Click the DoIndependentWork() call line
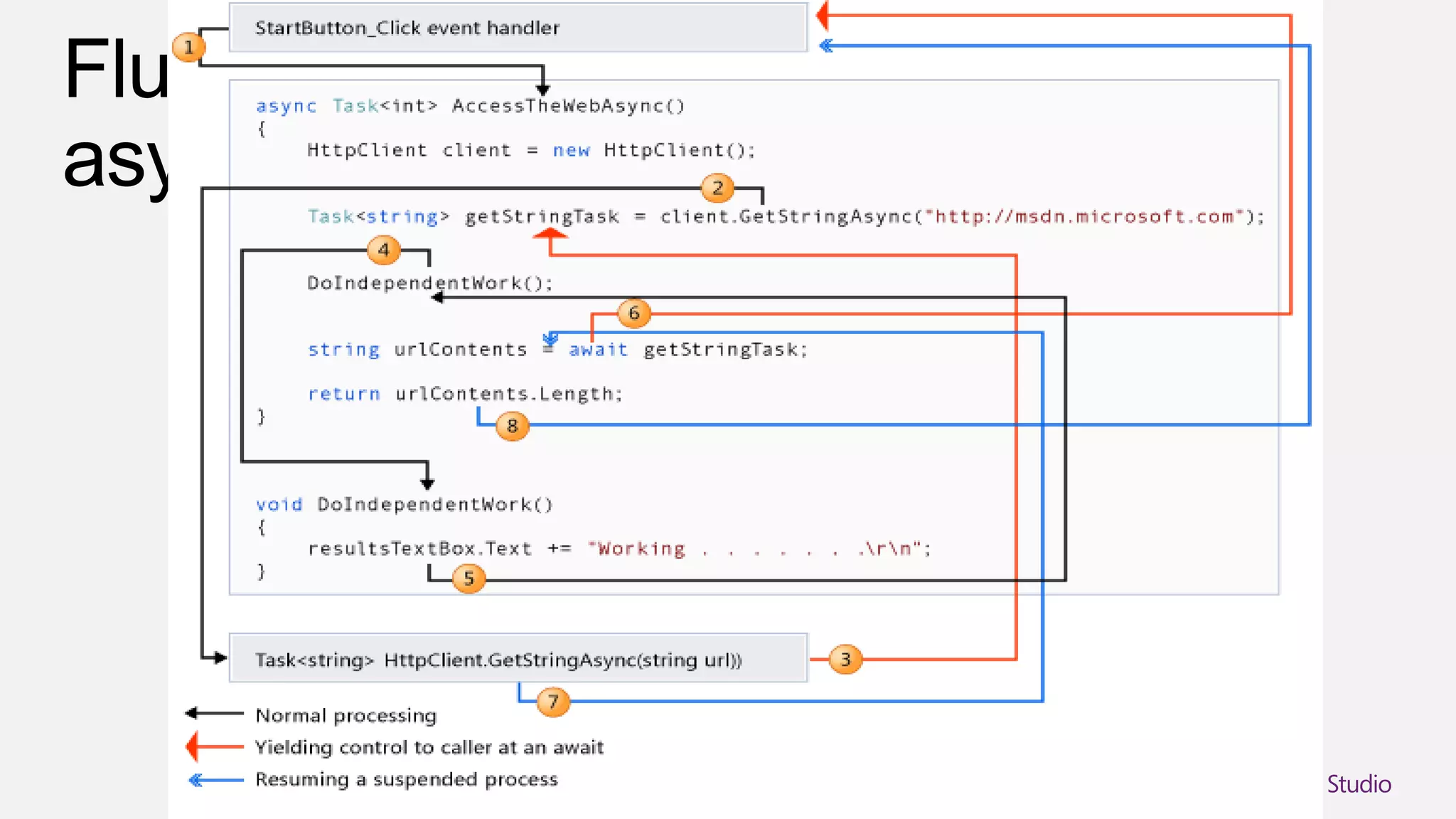This screenshot has height=819, width=1456. click(x=429, y=283)
